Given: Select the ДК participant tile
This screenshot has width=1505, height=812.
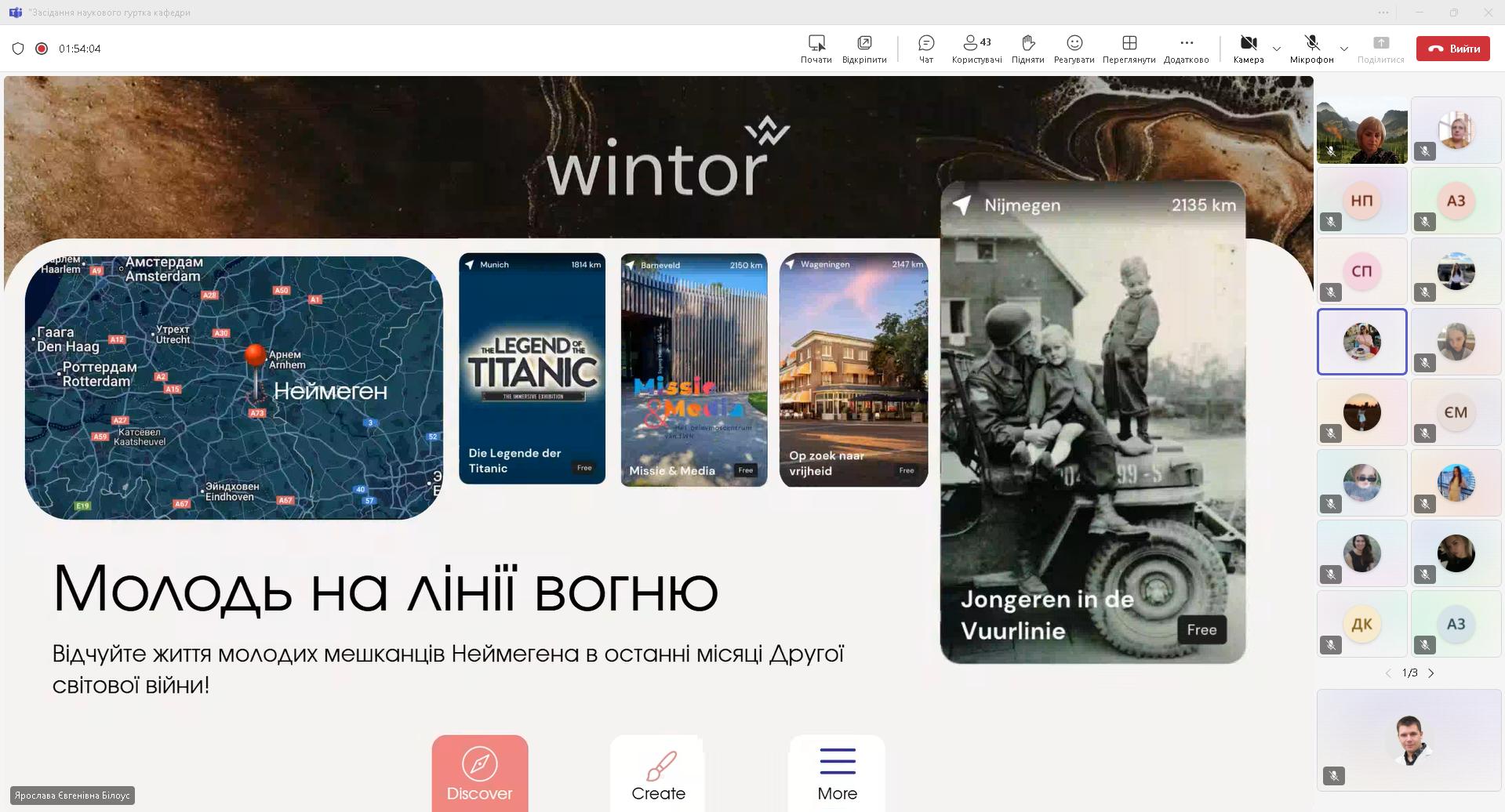Looking at the screenshot, I should (x=1361, y=624).
